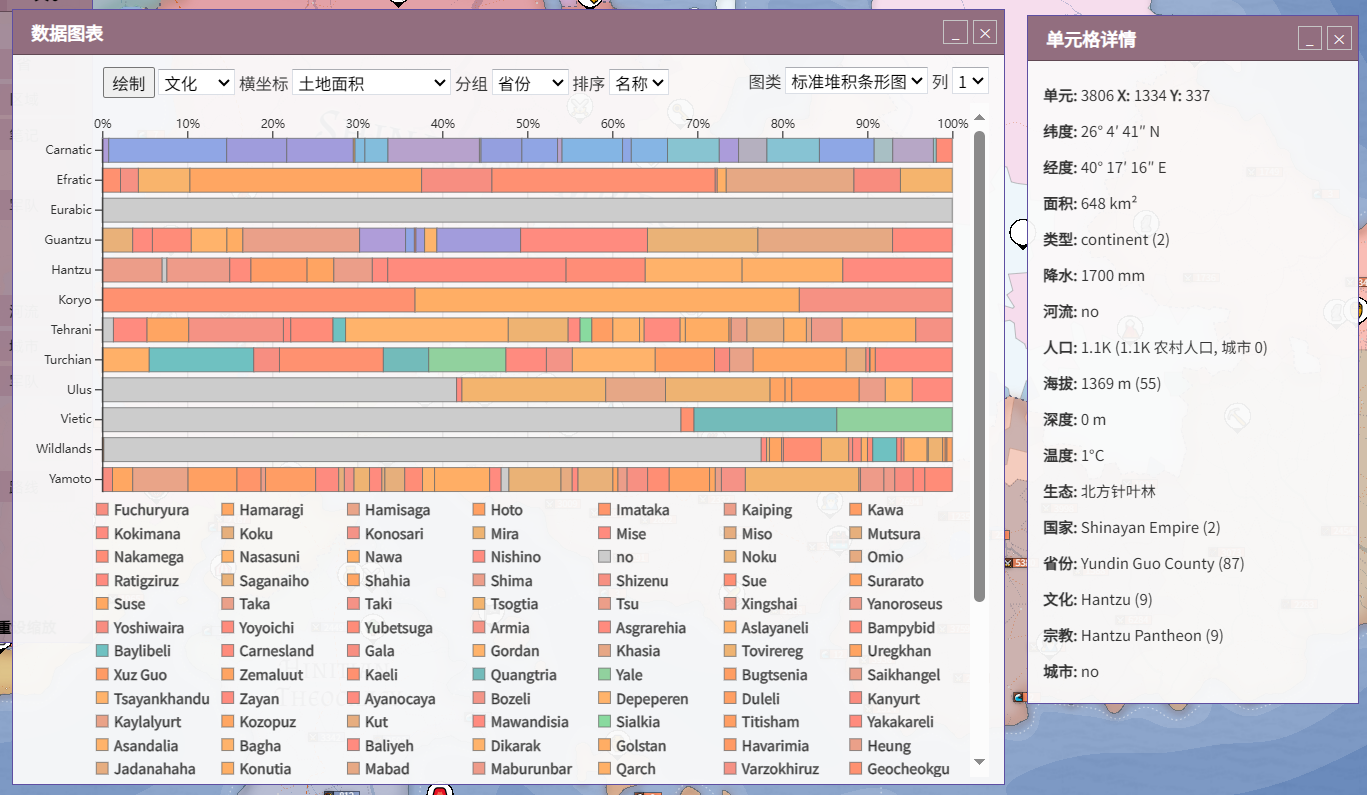1367x795 pixels.
Task: Click the Sialkia legend swatch
Action: (x=604, y=722)
